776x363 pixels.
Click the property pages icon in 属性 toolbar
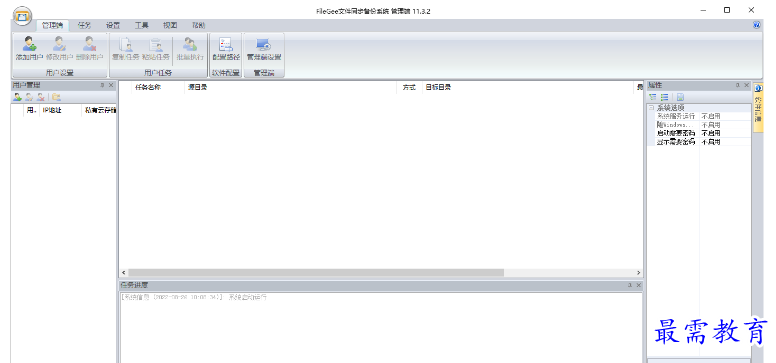click(680, 97)
